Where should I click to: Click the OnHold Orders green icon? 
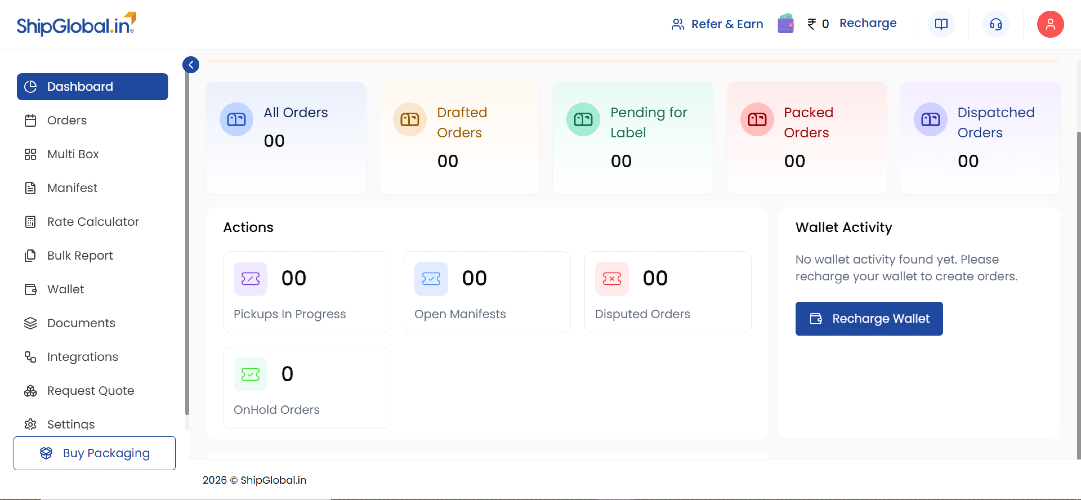(x=250, y=374)
